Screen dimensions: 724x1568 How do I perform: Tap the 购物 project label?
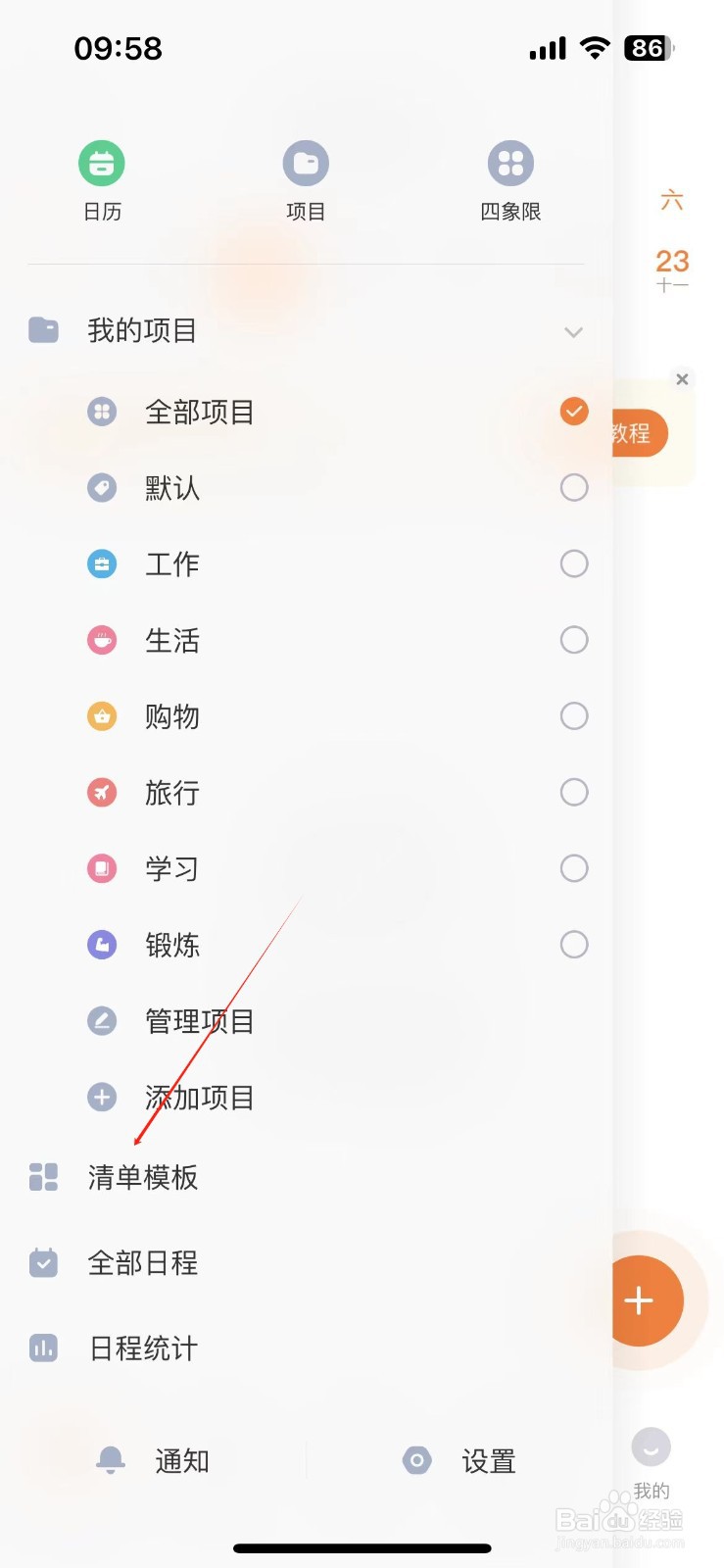click(172, 716)
